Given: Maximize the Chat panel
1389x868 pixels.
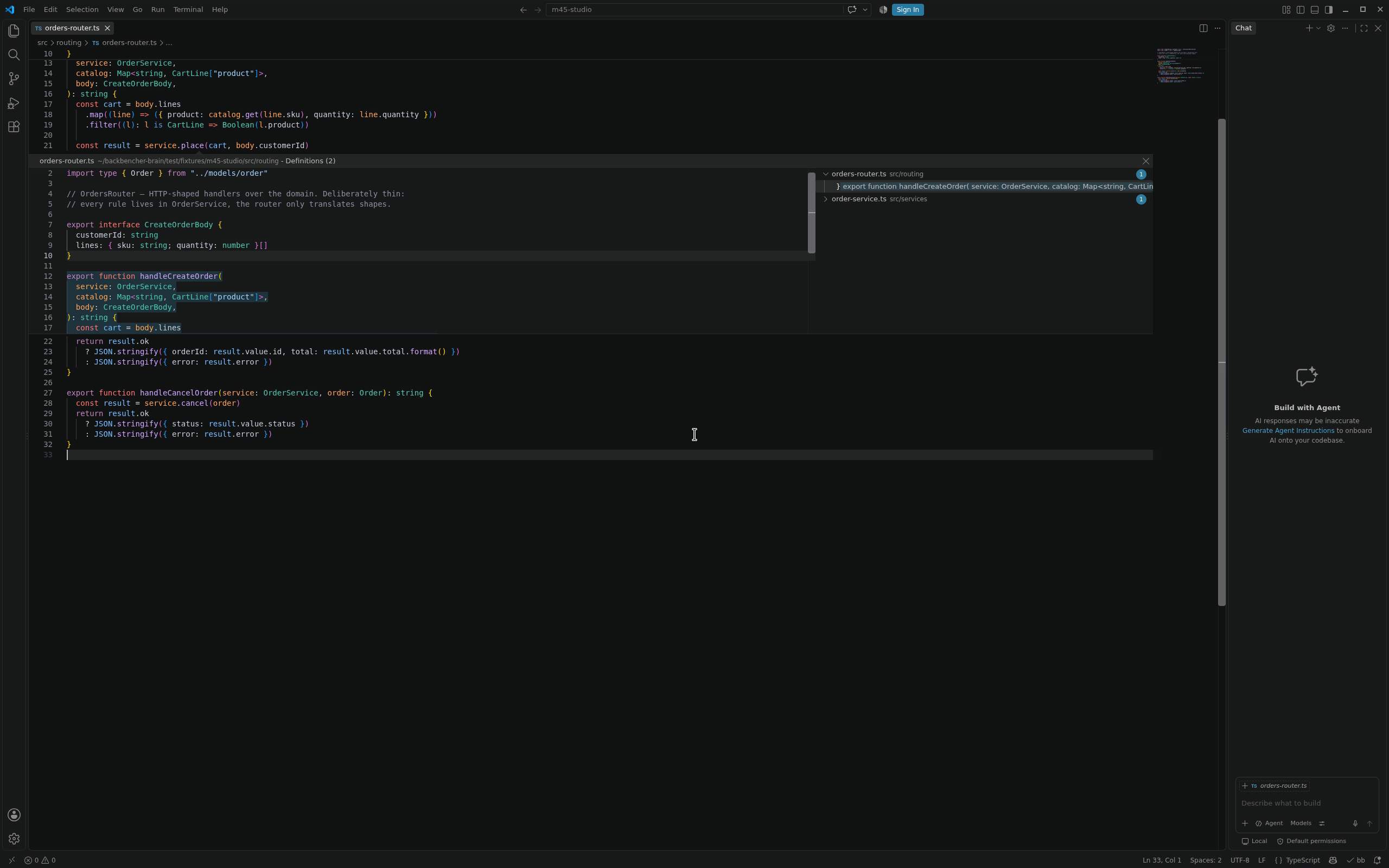Looking at the screenshot, I should pos(1365,28).
